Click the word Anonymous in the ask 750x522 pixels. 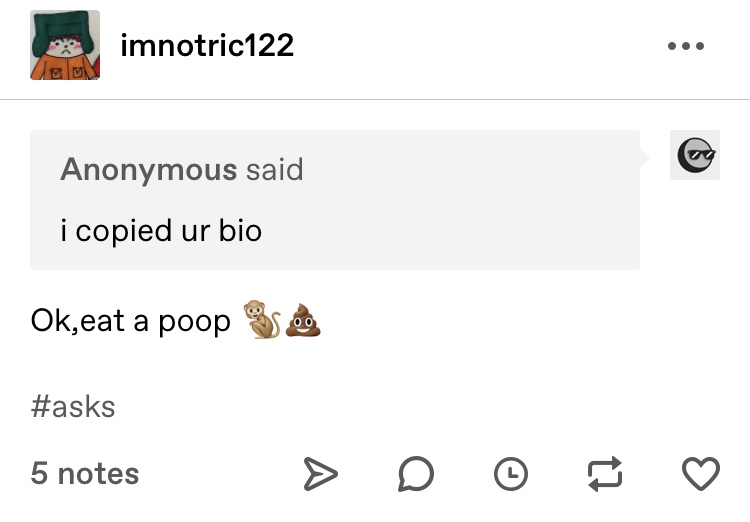[x=149, y=170]
